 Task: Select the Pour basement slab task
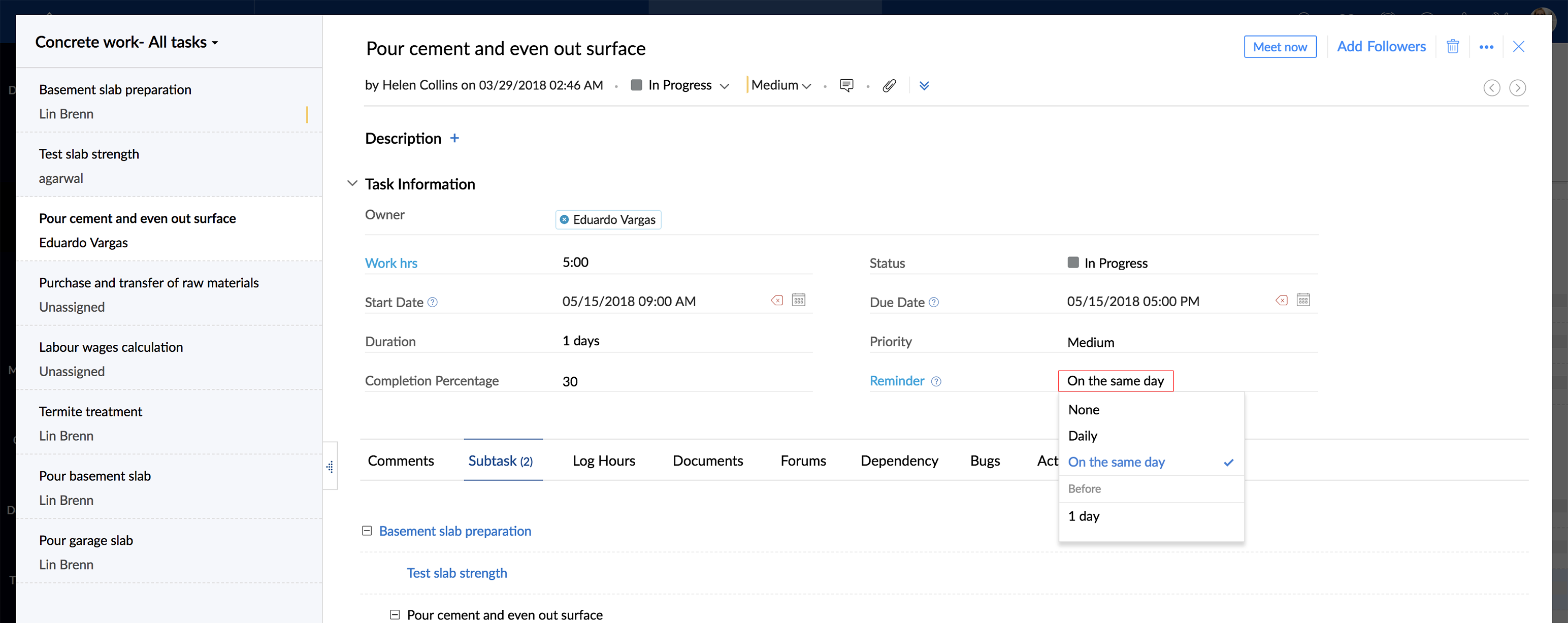169,488
